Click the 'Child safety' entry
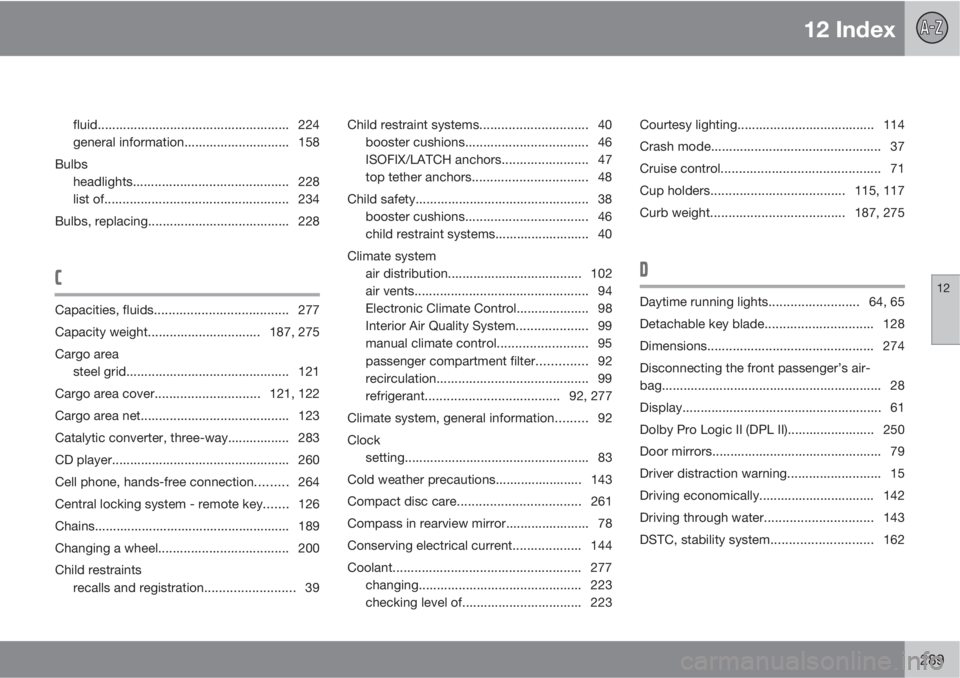 coord(479,199)
